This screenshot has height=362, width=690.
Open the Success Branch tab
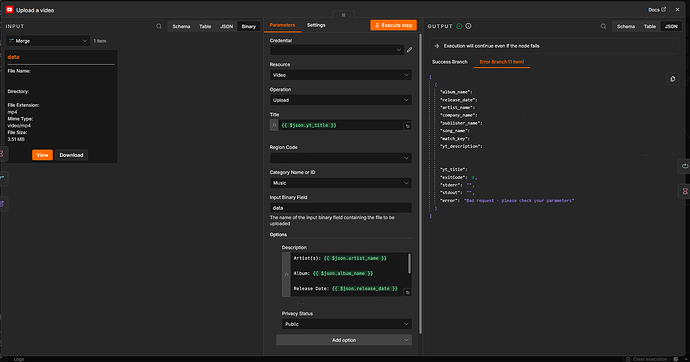tap(450, 62)
